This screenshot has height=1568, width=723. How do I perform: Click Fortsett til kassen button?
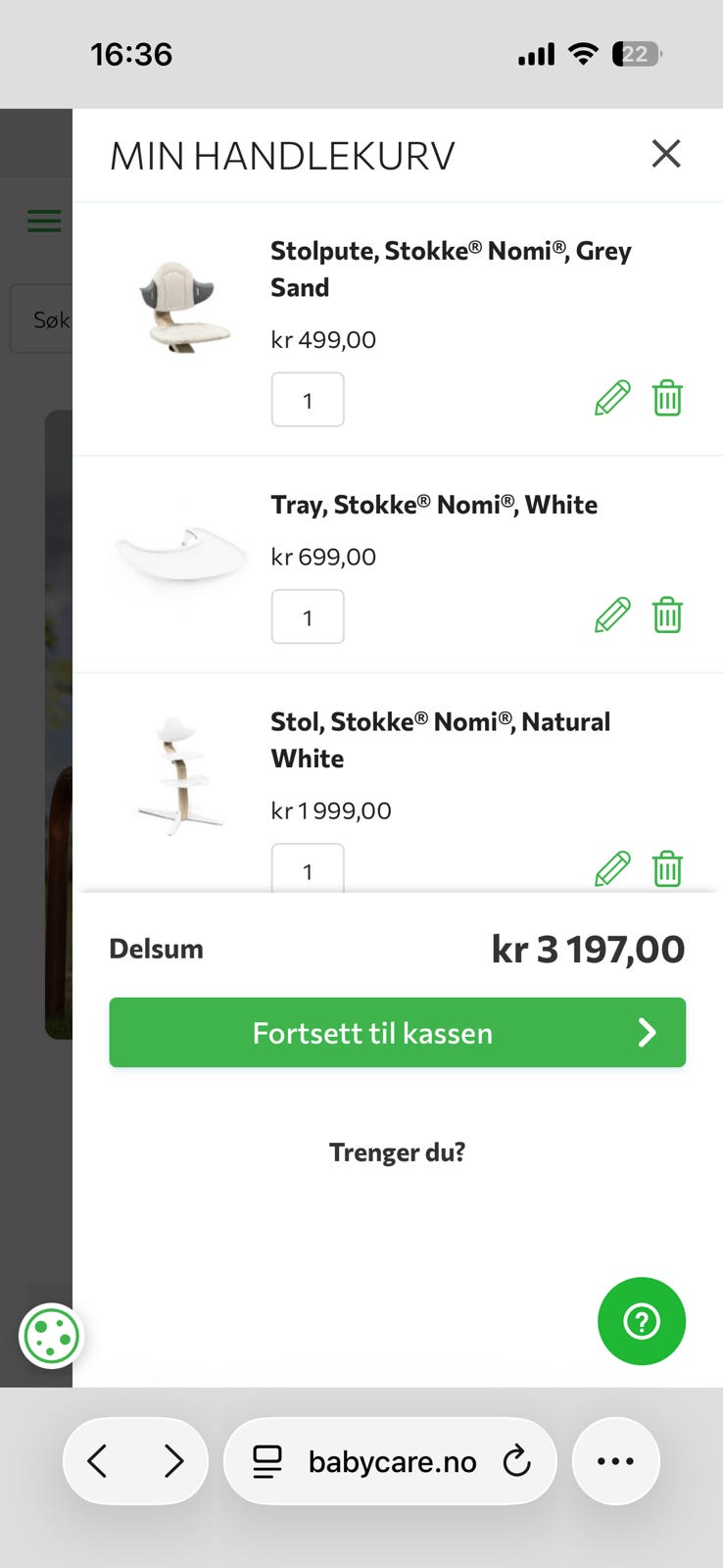397,1033
